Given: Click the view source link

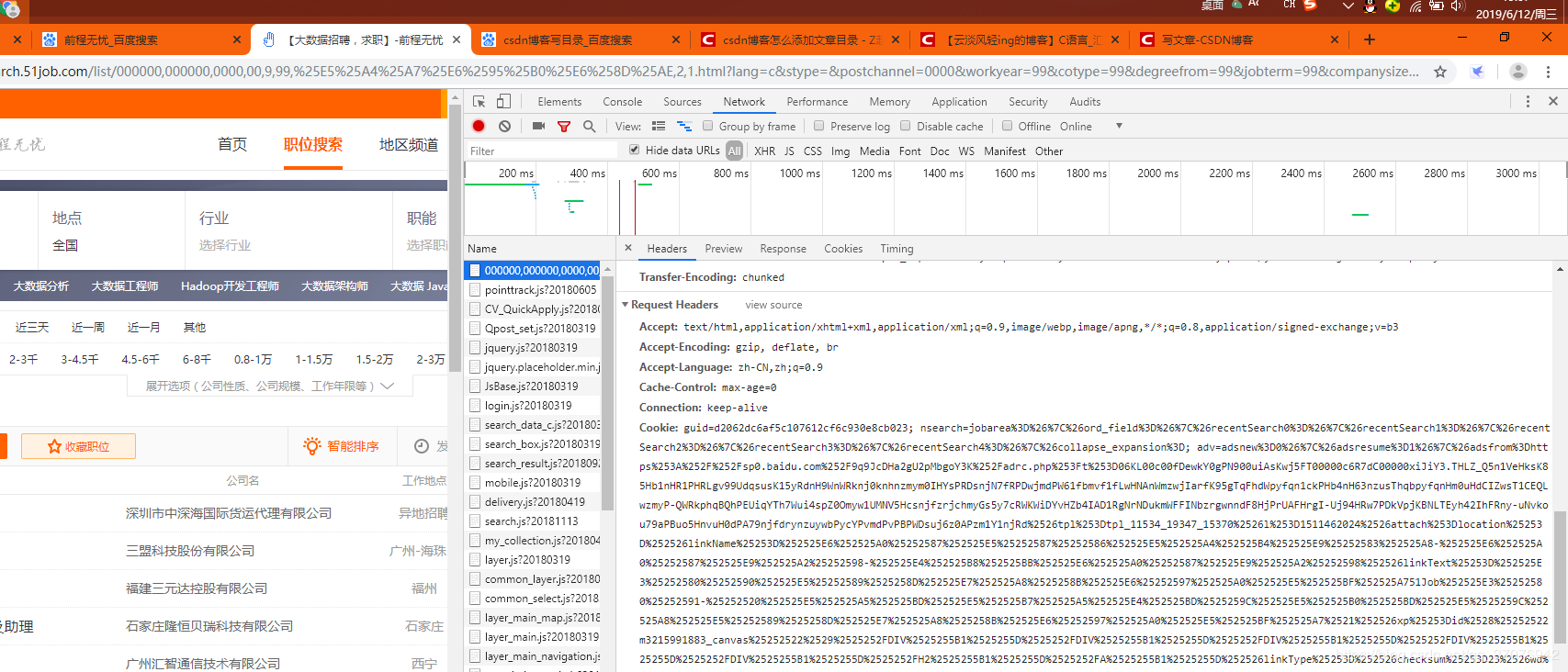Looking at the screenshot, I should pyautogui.click(x=773, y=305).
